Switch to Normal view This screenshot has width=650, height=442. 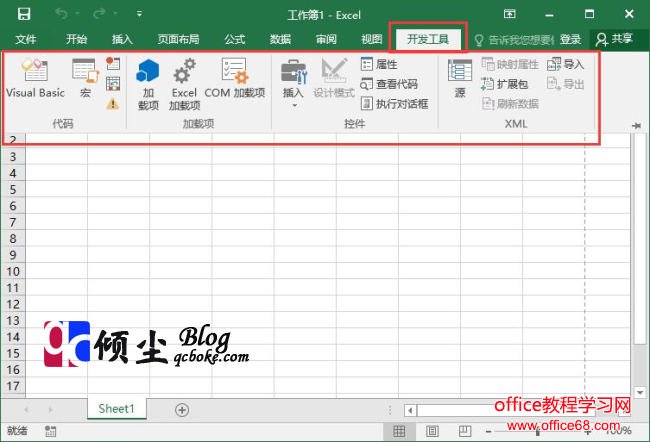(399, 432)
